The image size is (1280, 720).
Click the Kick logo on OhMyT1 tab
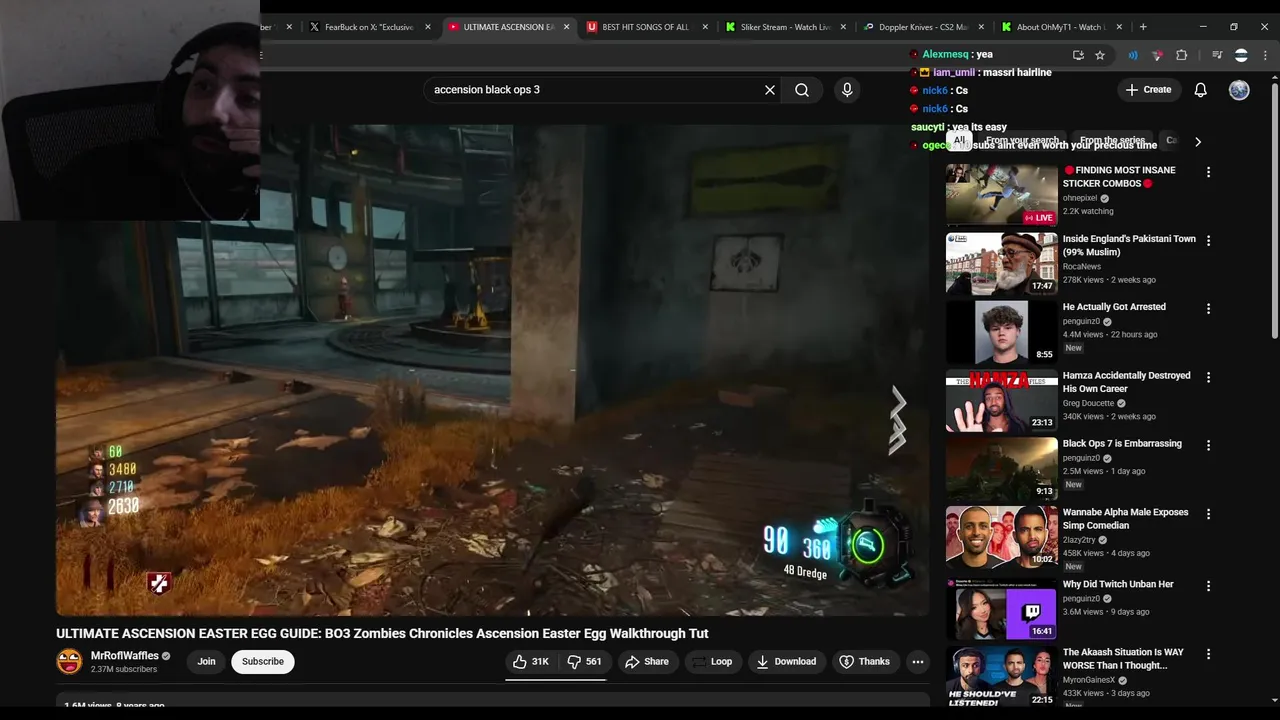[x=1006, y=27]
